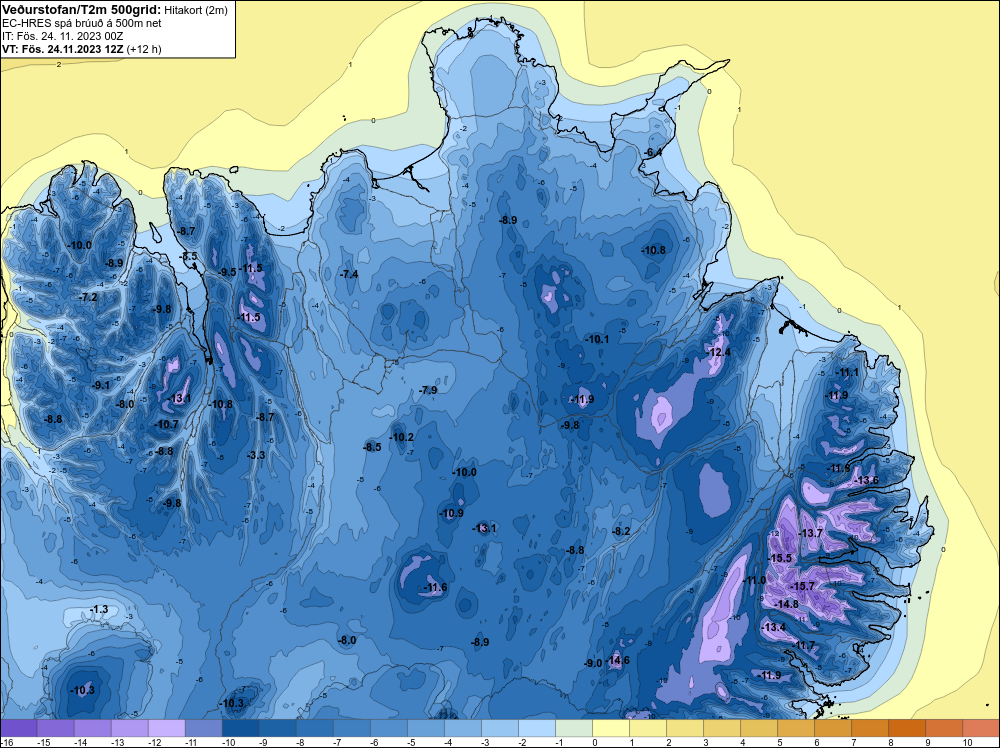The height and width of the screenshot is (748, 1000).
Task: Select legend swatch right of value 10
Action: [x=981, y=728]
